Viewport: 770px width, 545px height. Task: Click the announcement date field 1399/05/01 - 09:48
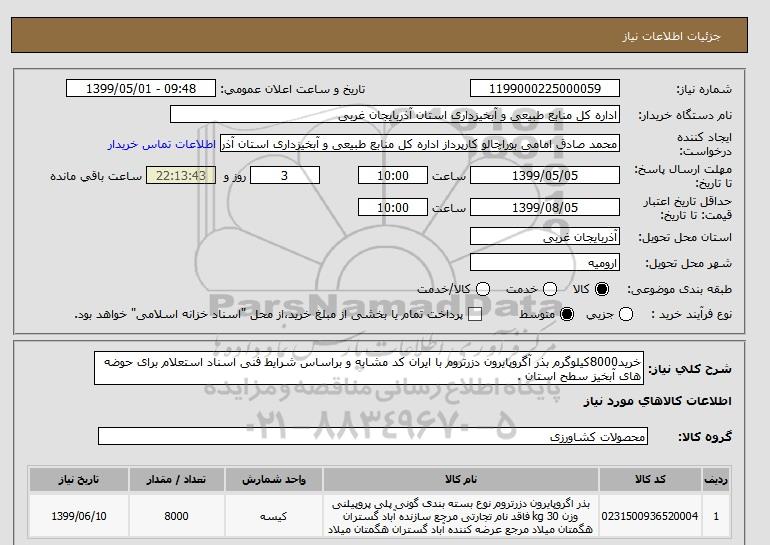coord(141,89)
